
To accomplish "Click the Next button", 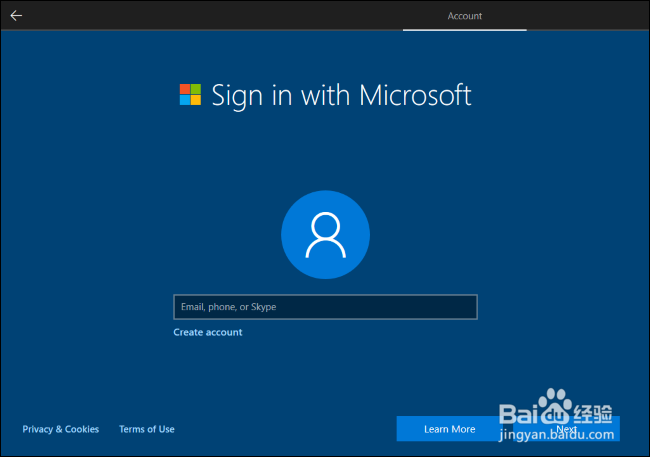I will 566,429.
